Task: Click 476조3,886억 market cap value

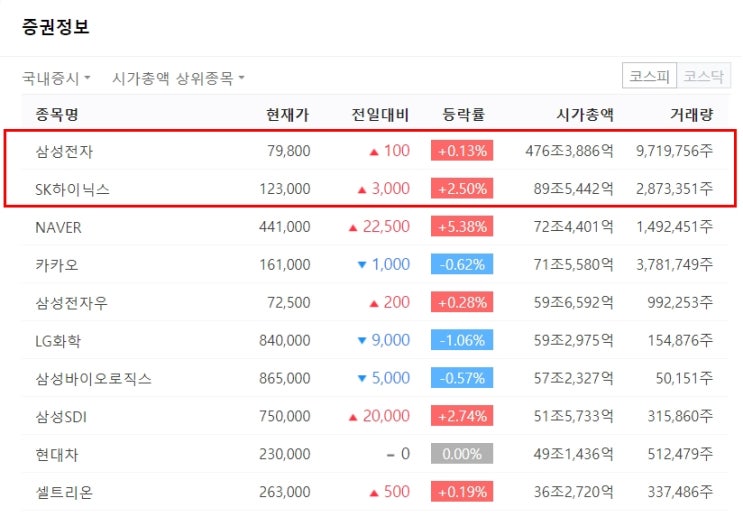Action: [570, 151]
